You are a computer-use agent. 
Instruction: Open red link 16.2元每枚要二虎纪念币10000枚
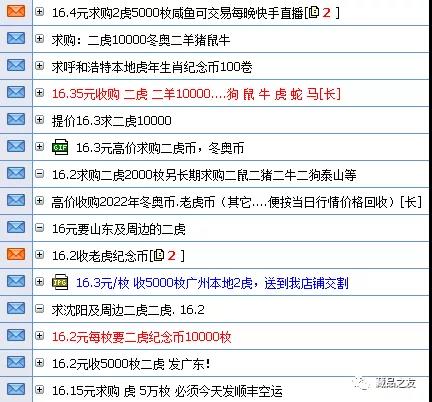coord(141,337)
